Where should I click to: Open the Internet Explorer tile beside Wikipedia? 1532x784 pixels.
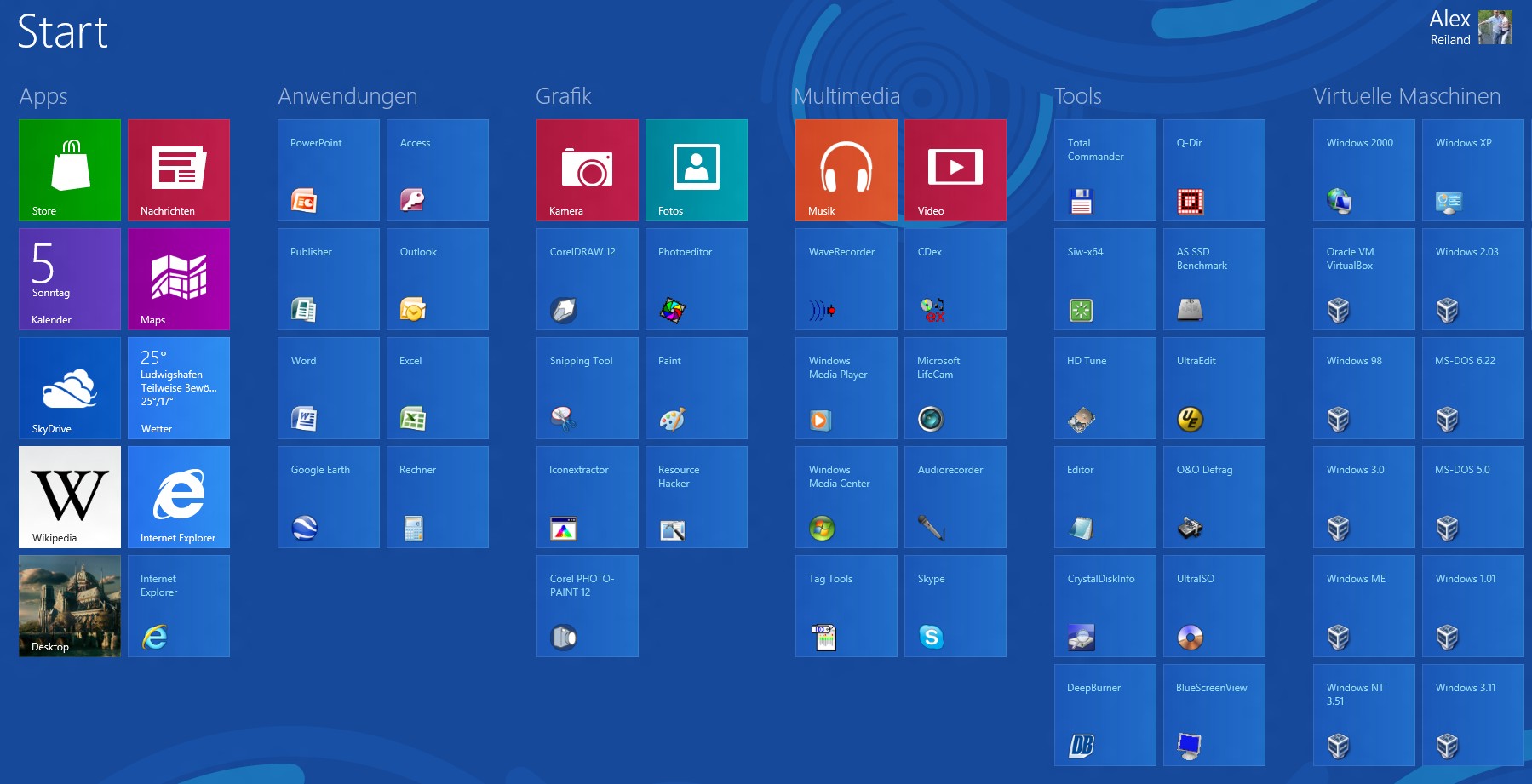pos(179,497)
